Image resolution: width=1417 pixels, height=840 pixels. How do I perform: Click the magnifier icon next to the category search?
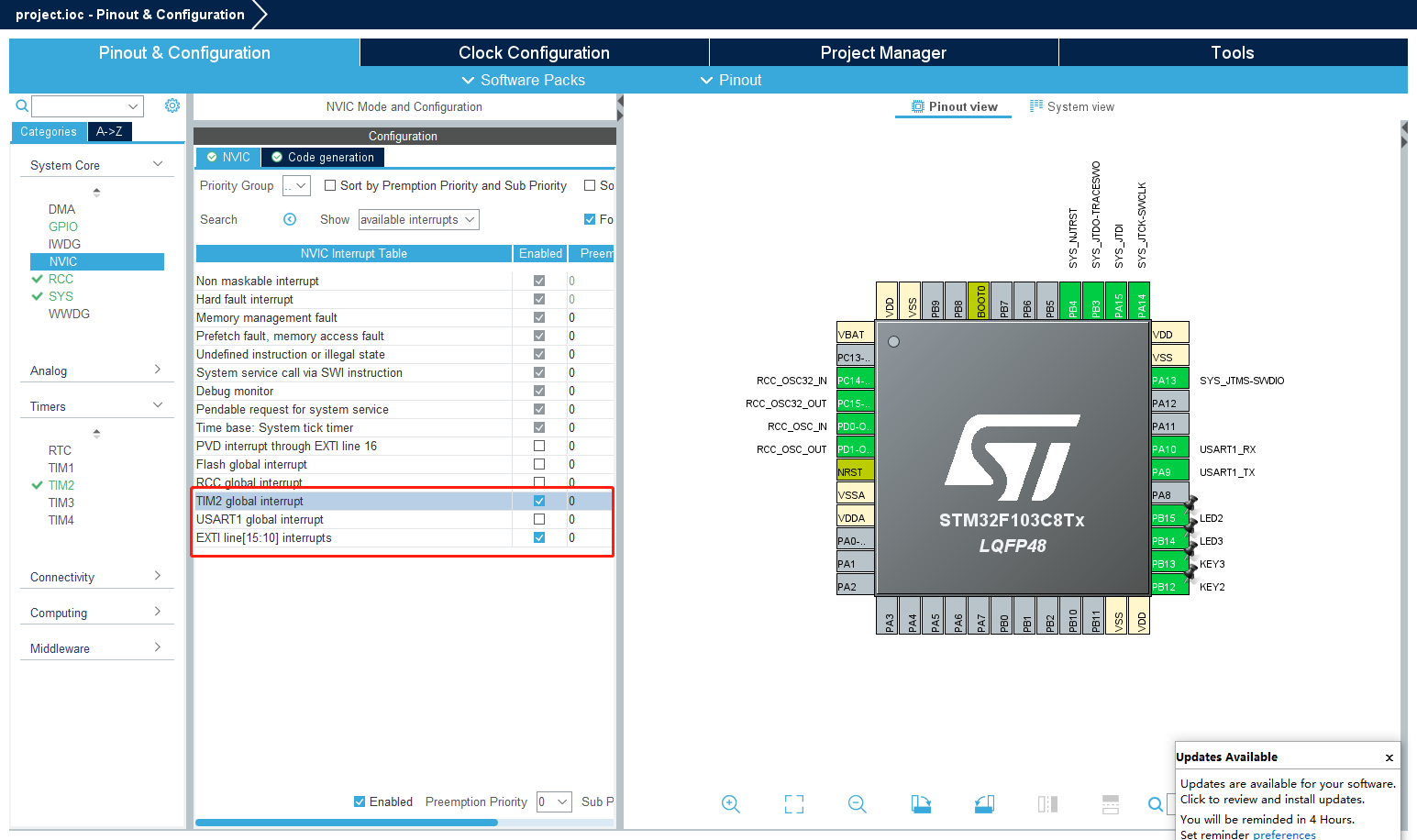coord(22,106)
